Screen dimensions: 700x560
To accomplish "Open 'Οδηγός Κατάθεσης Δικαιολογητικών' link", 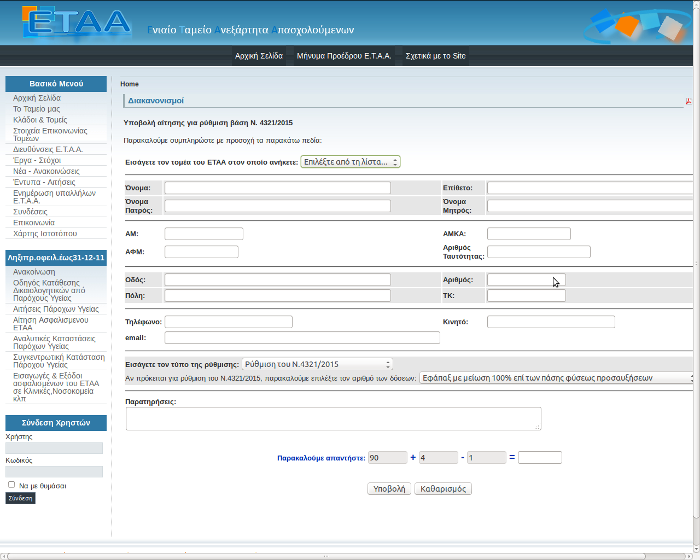I will 49,290.
